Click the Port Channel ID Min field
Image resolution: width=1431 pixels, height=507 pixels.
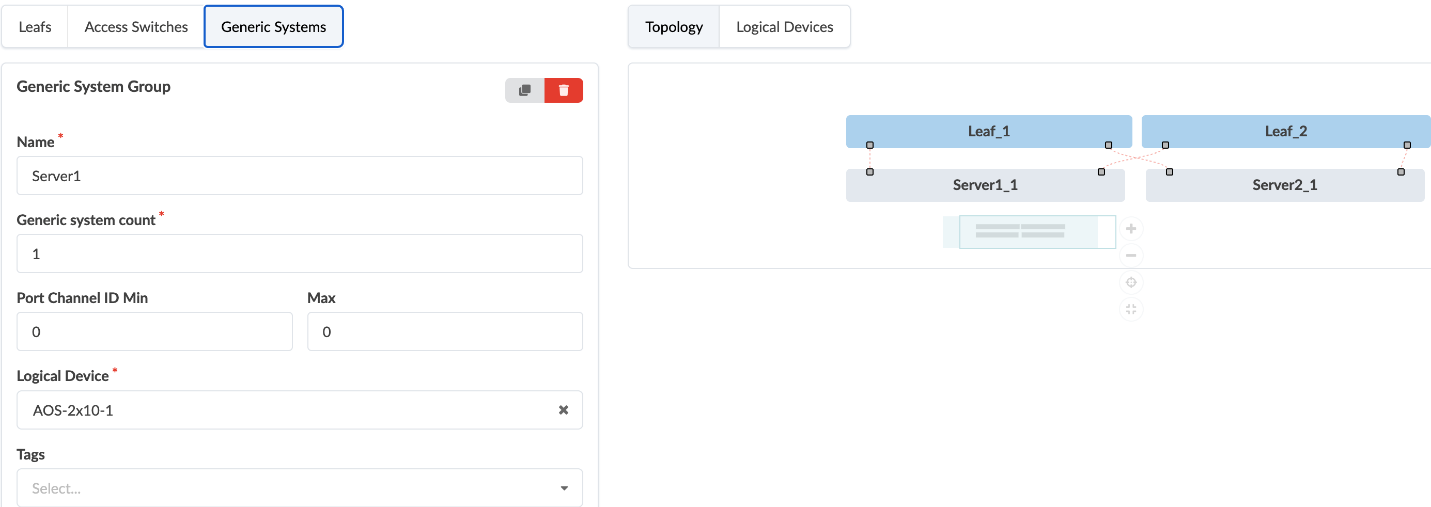point(154,332)
